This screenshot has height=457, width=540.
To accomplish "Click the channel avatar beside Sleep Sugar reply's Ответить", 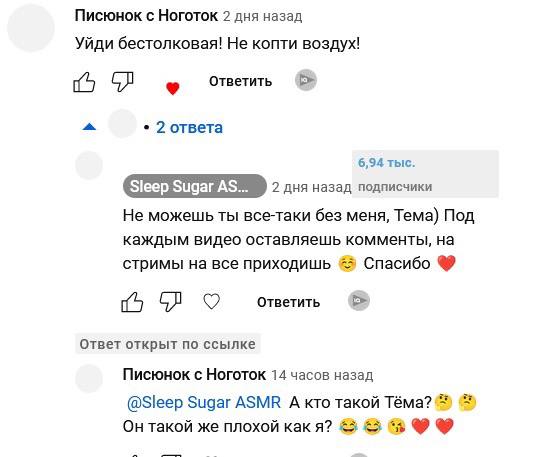I will (x=359, y=301).
